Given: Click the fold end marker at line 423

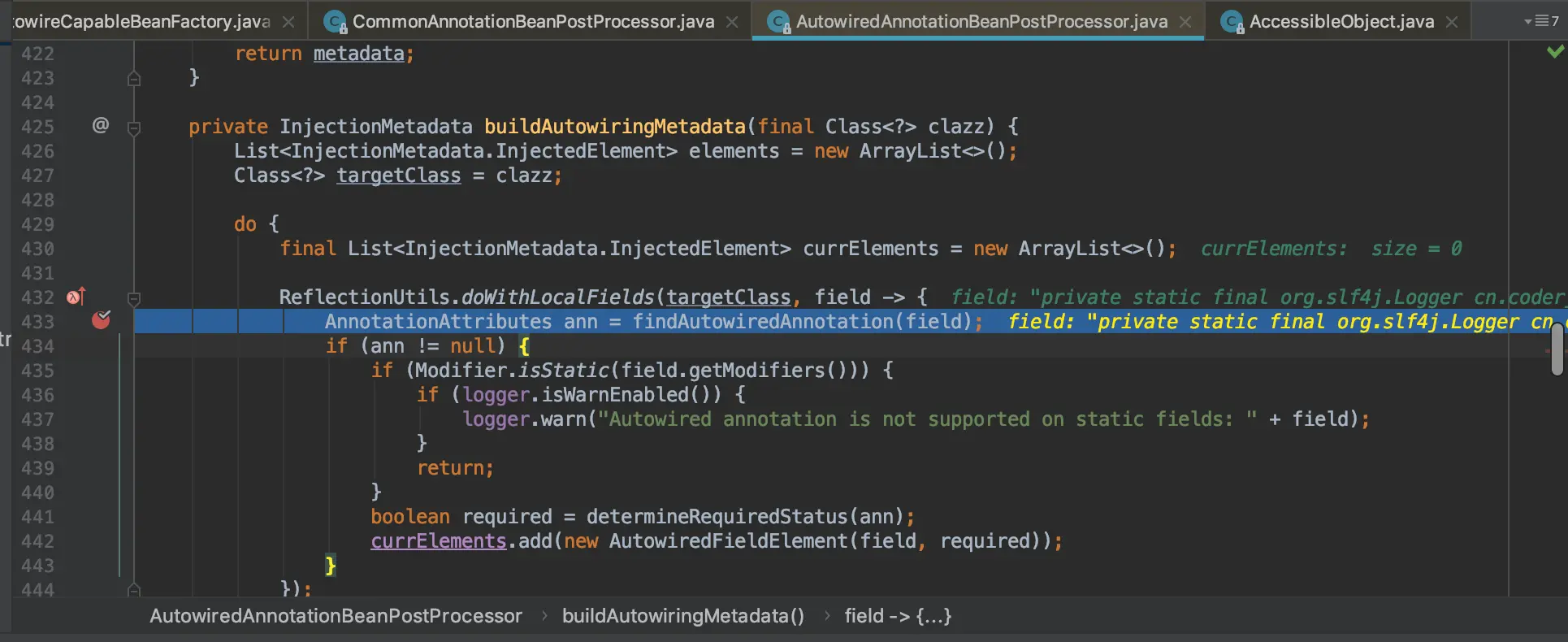Looking at the screenshot, I should click(x=134, y=78).
